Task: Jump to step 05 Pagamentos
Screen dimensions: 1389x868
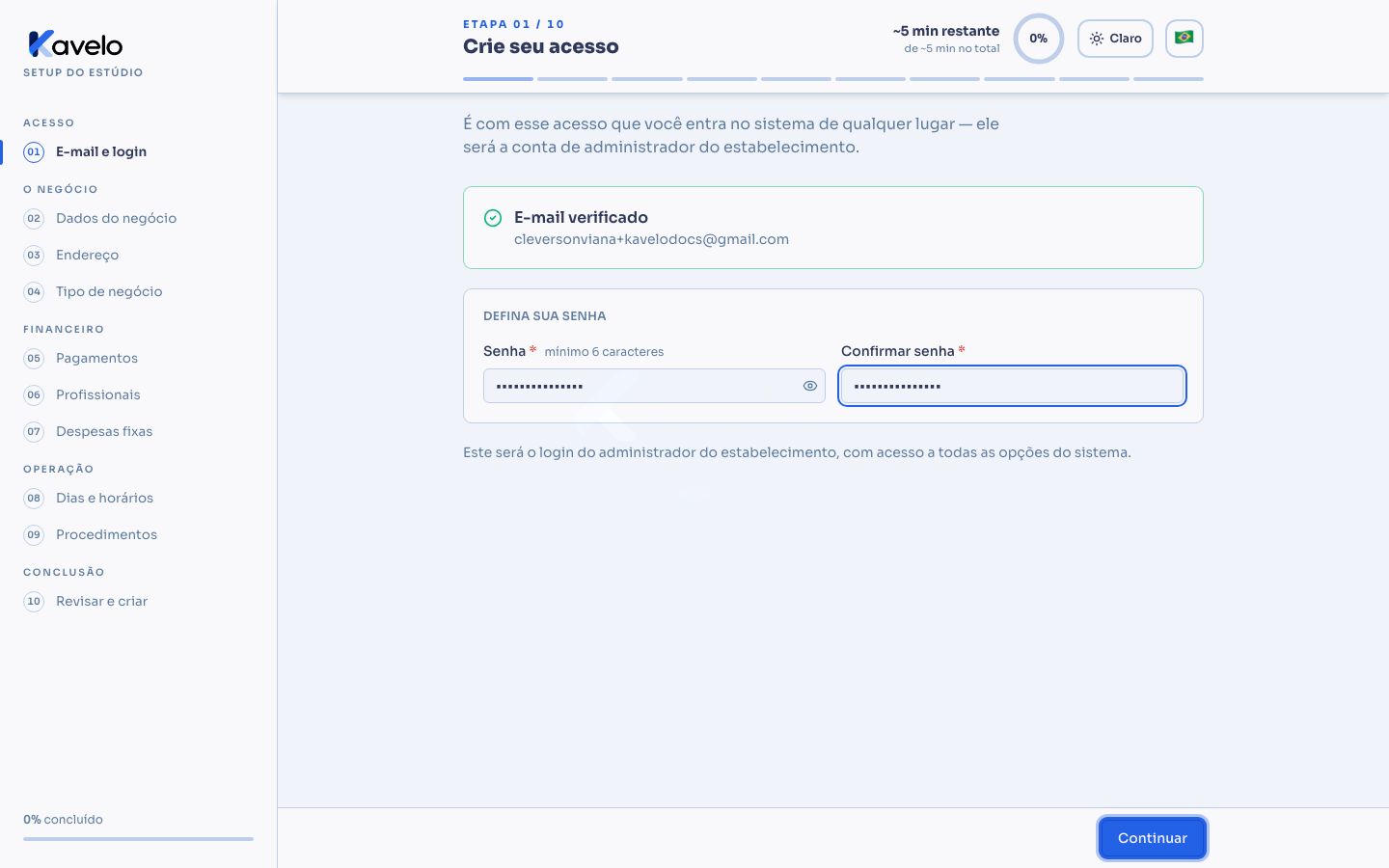Action: tap(138, 358)
